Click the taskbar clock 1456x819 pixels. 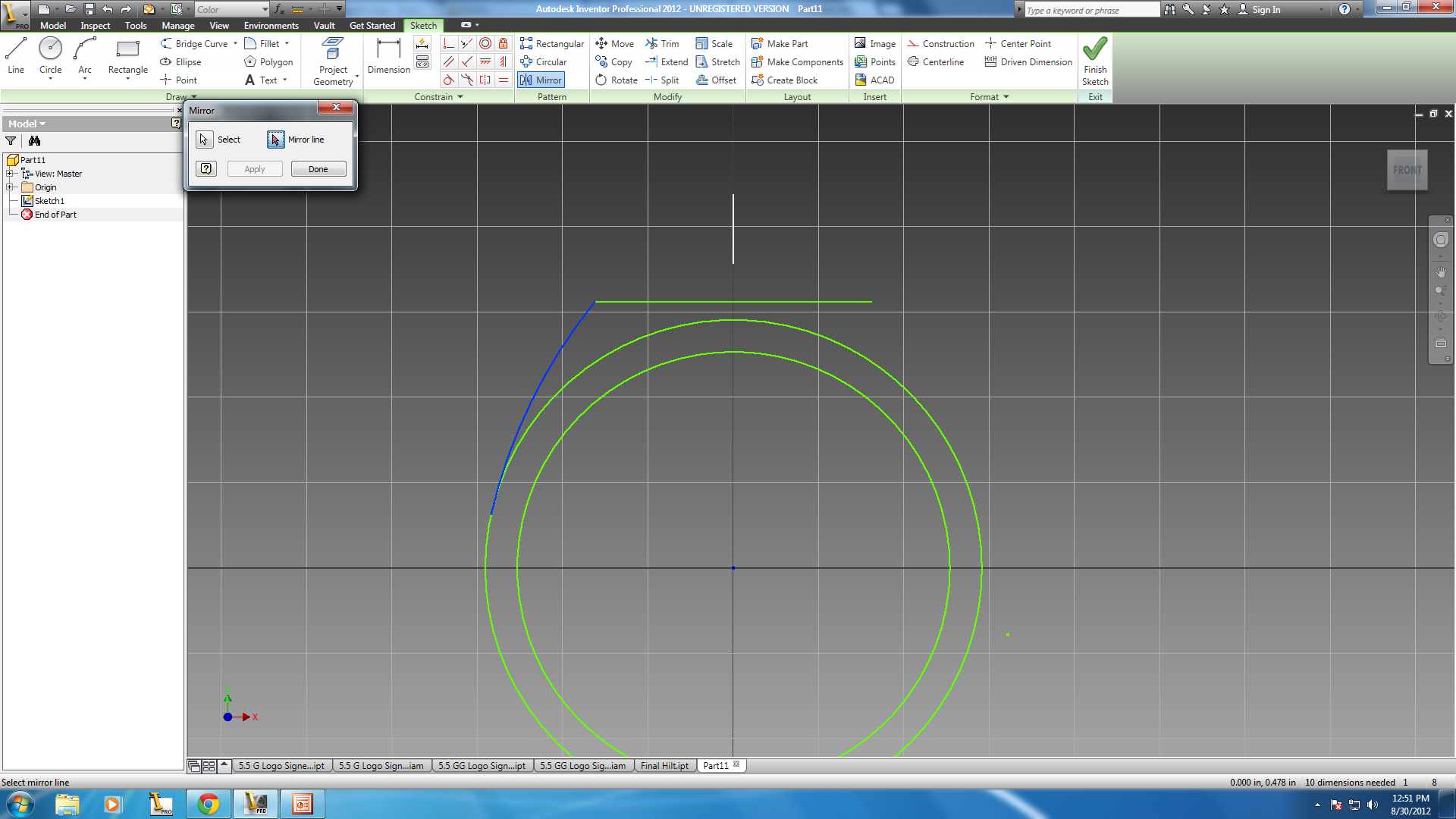(1410, 804)
